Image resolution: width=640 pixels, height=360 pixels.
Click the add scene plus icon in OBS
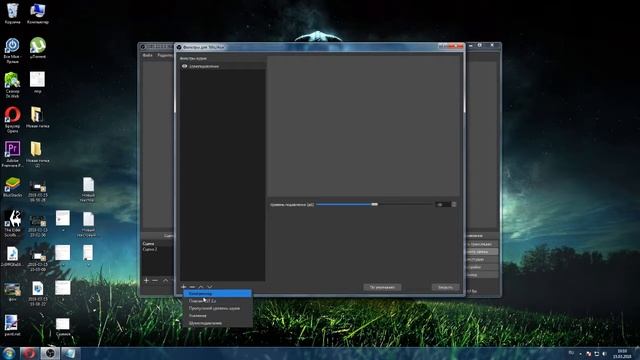(x=146, y=280)
